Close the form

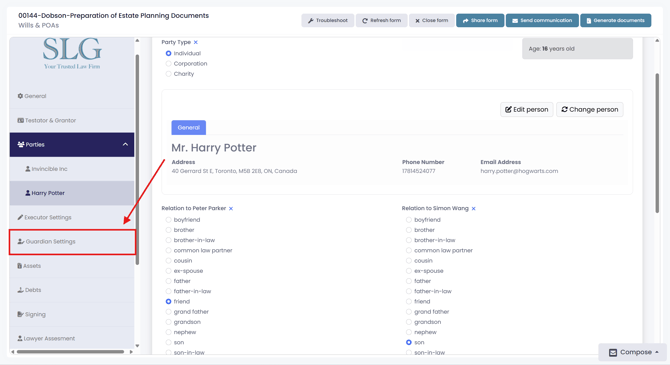432,20
